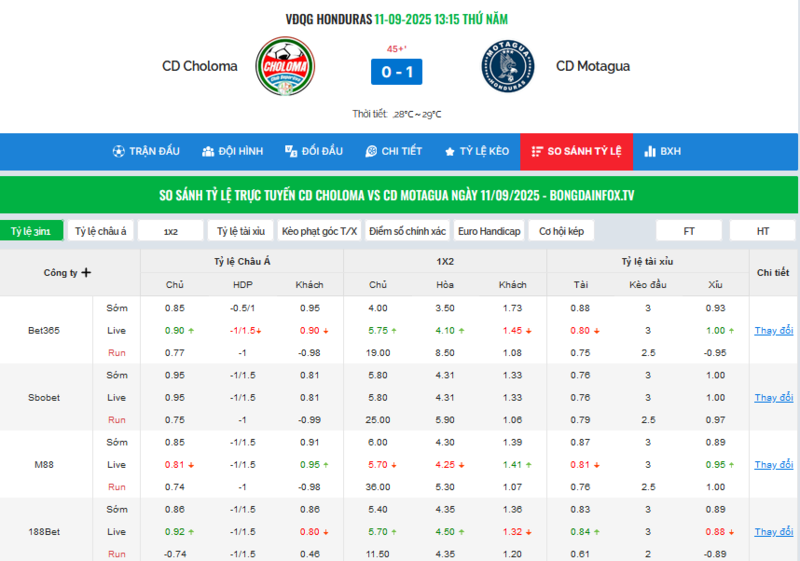Go to the Tỷ Lệ Kèo tab
This screenshot has height=561, width=800.
(x=476, y=151)
